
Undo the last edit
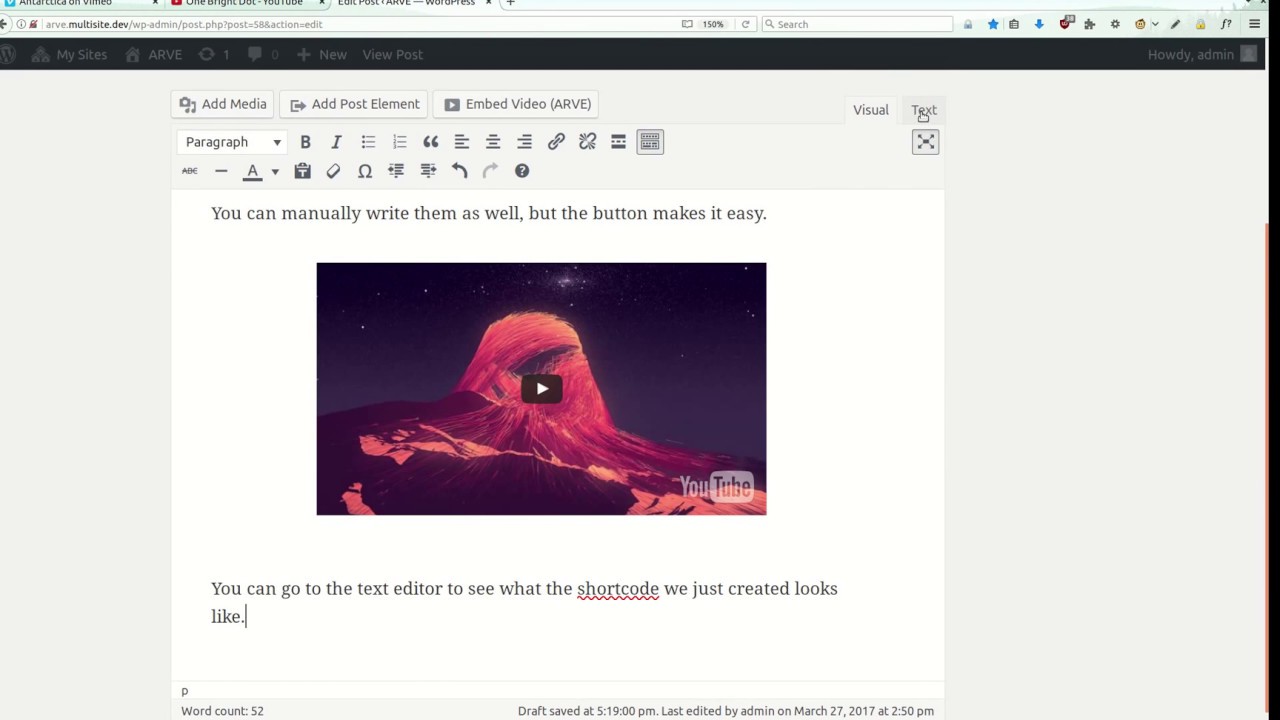click(x=459, y=171)
